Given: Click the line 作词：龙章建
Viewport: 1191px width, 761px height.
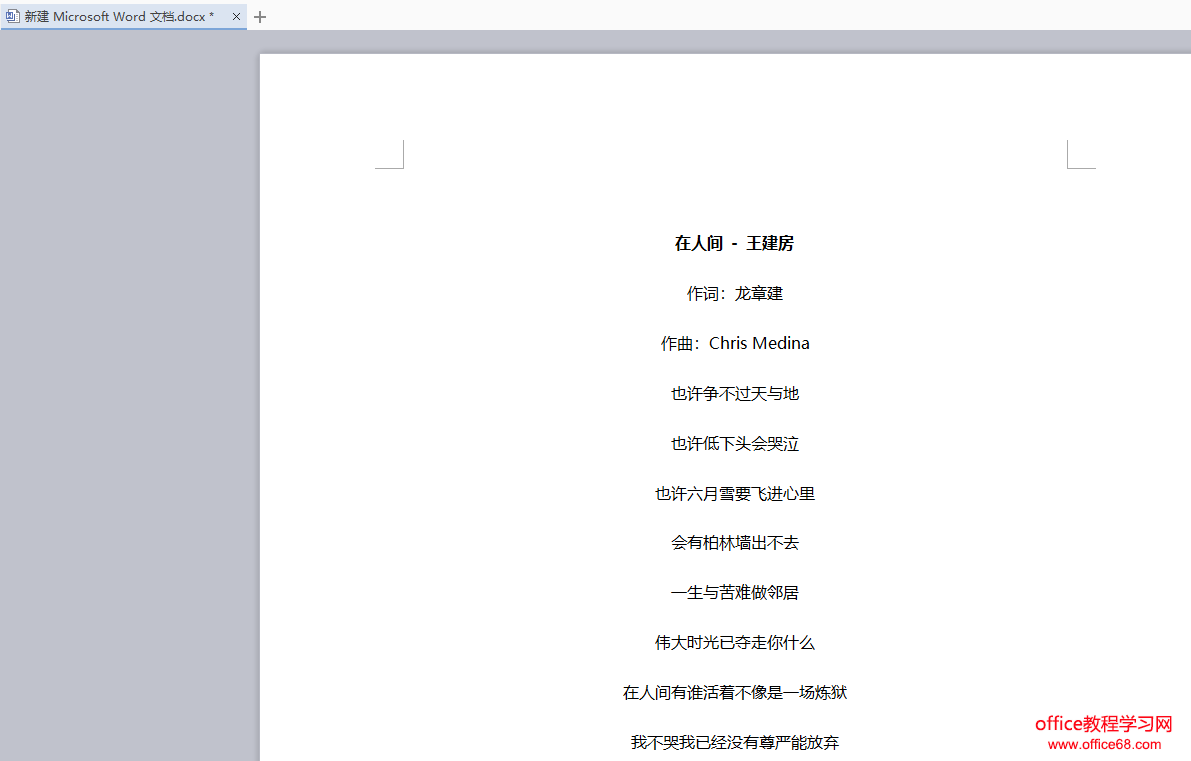Looking at the screenshot, I should coord(735,293).
